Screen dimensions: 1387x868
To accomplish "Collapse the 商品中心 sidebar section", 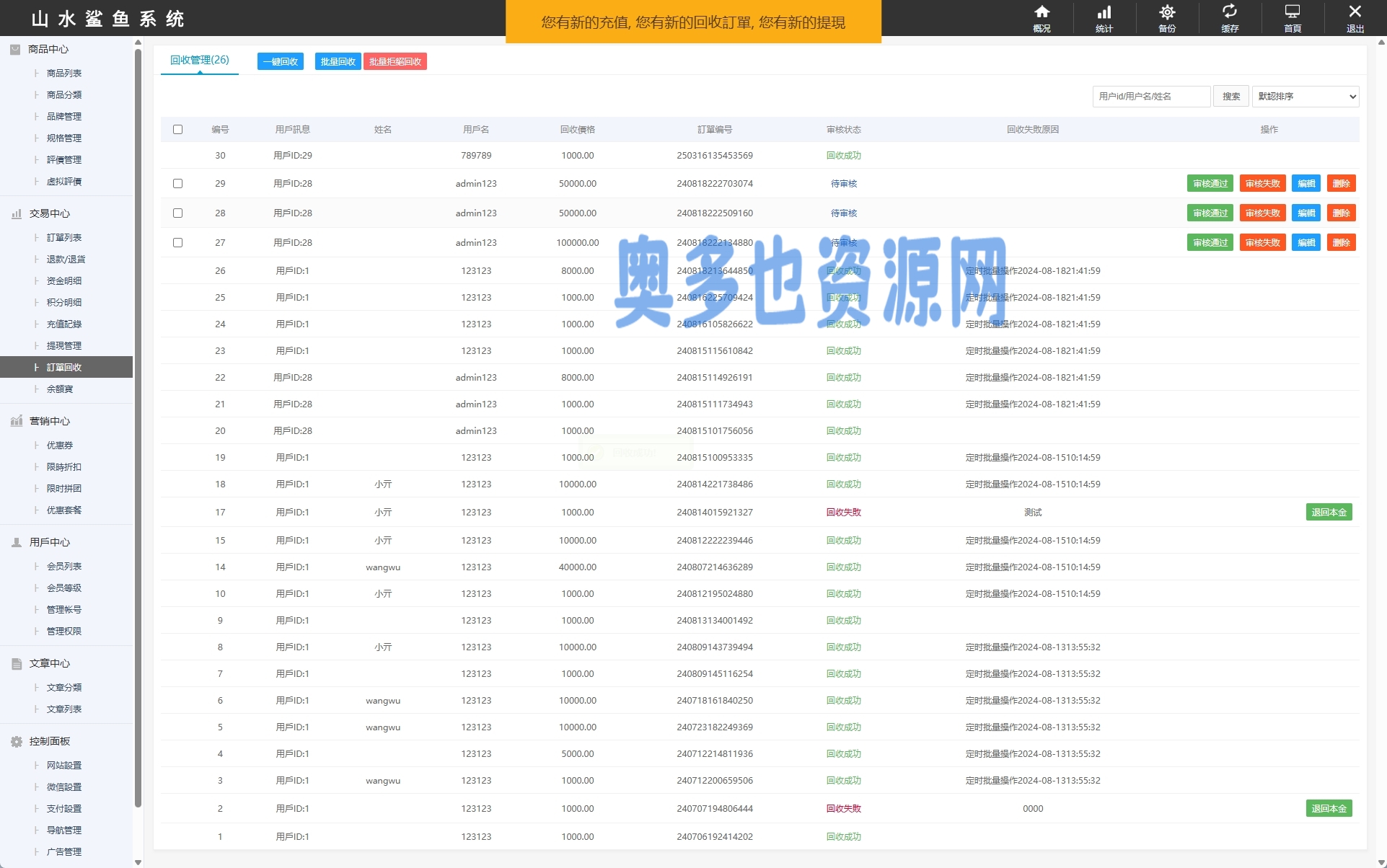I will coord(48,49).
